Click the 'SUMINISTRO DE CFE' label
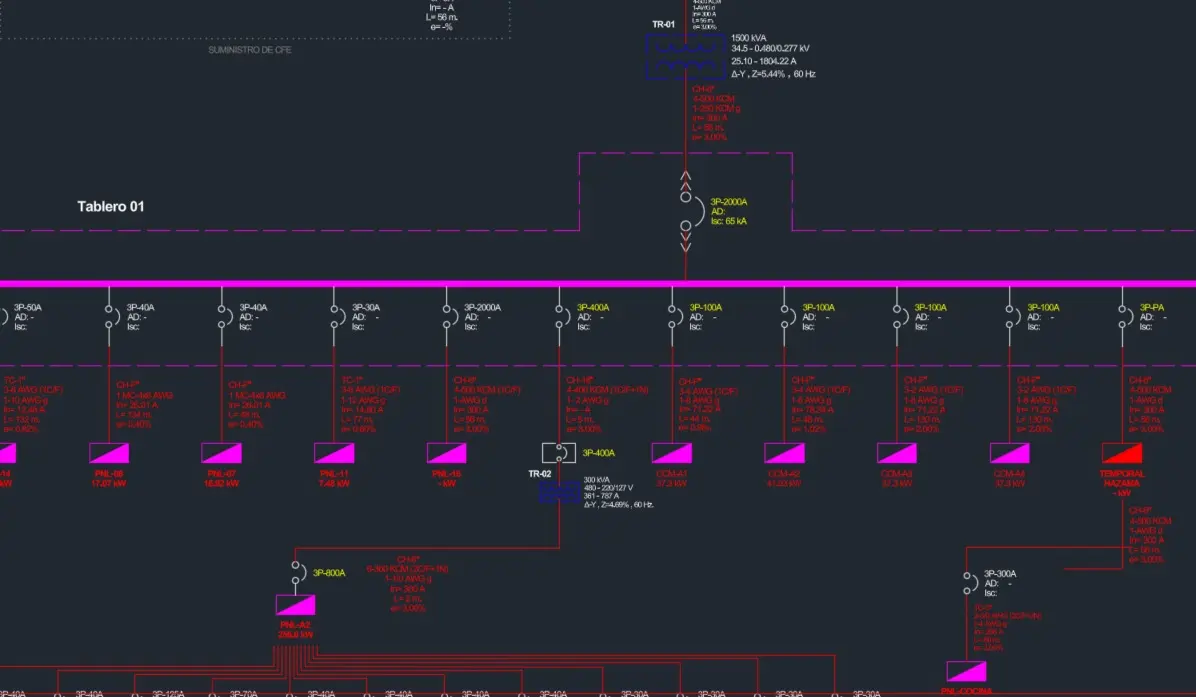 pyautogui.click(x=250, y=50)
